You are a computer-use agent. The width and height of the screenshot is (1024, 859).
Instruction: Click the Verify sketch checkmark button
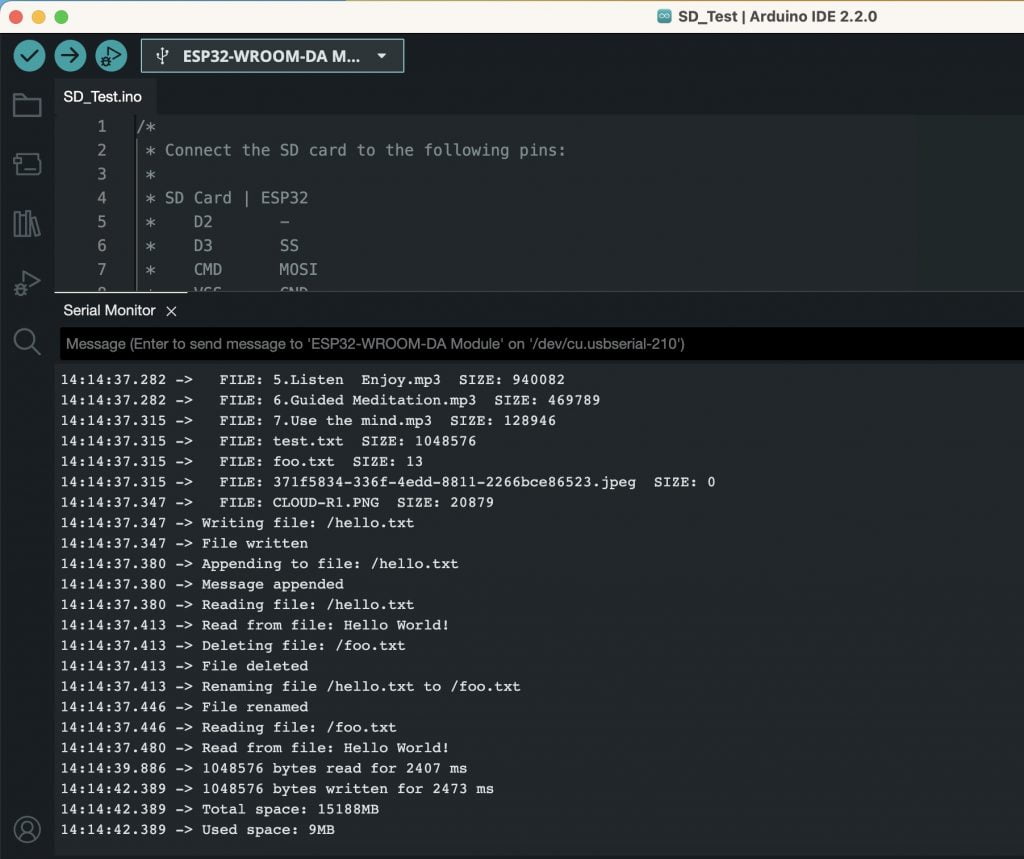click(x=29, y=56)
